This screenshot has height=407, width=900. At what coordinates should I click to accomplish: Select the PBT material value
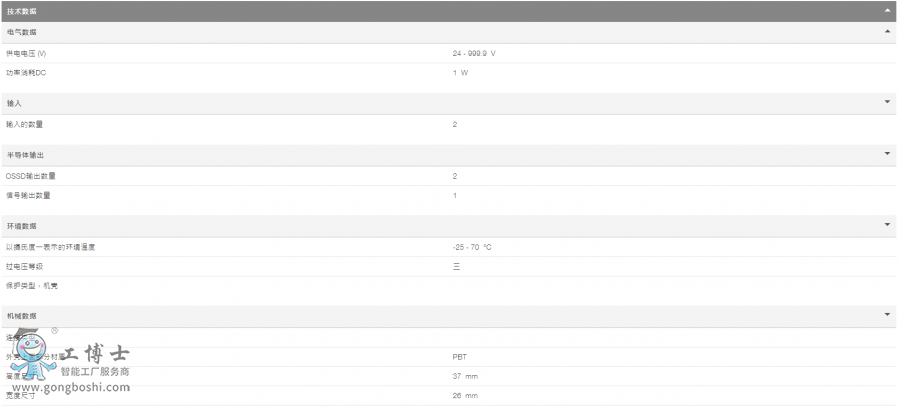(459, 356)
